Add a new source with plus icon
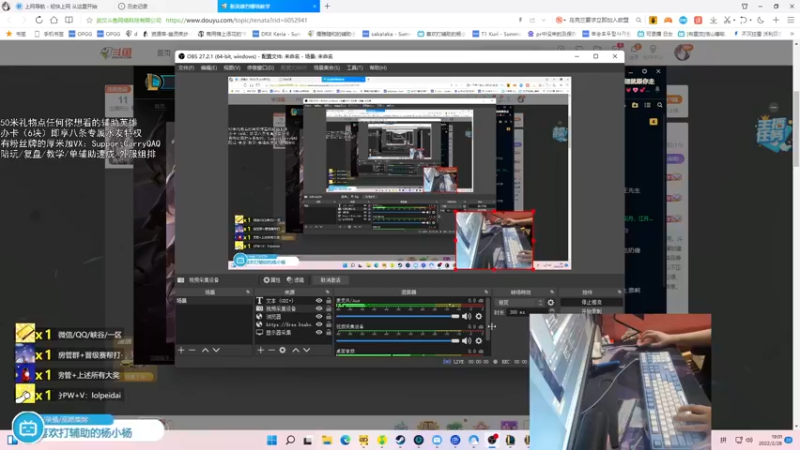This screenshot has height=450, width=800. (x=261, y=350)
